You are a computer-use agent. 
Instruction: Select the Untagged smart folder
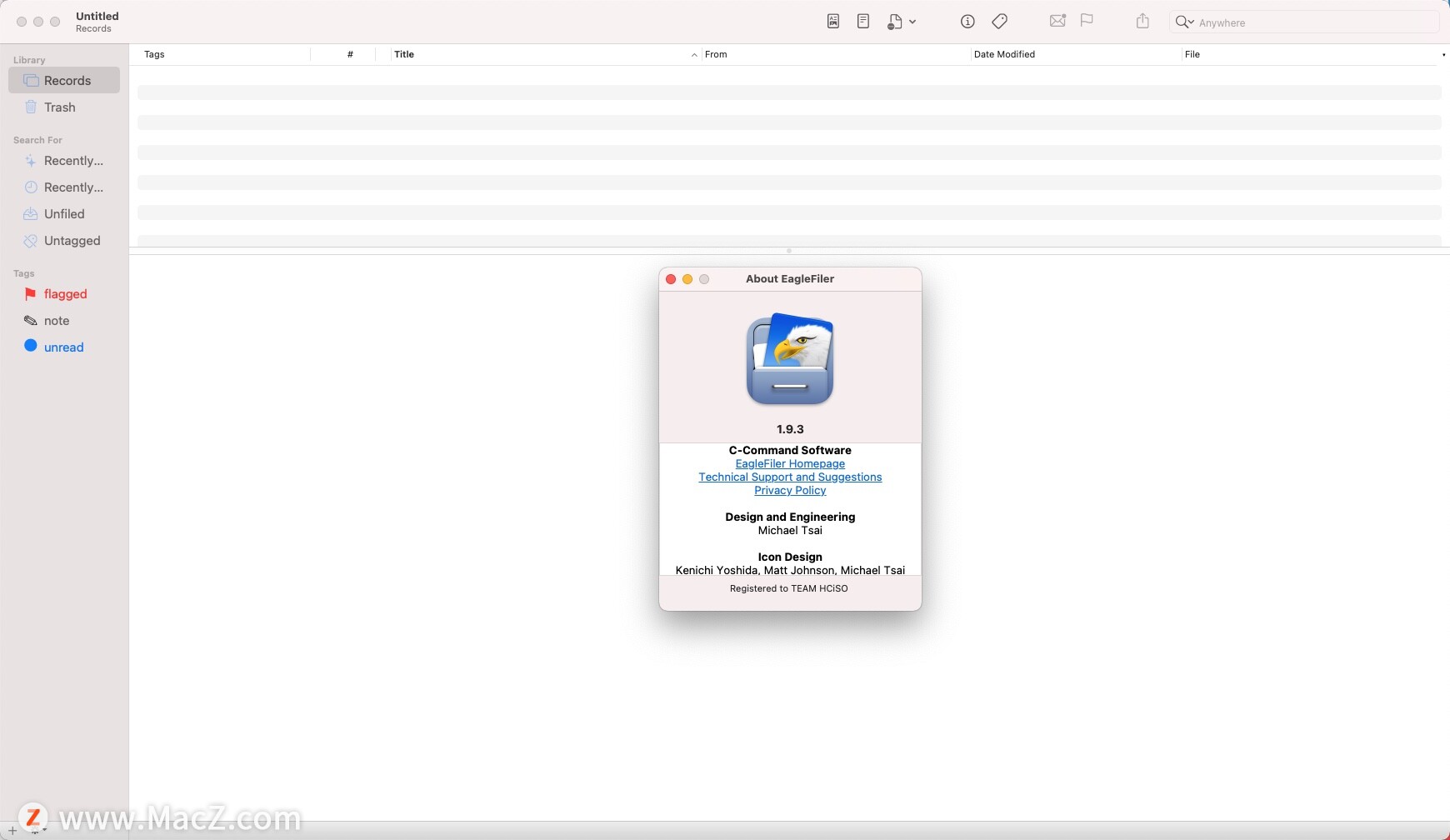tap(64, 241)
